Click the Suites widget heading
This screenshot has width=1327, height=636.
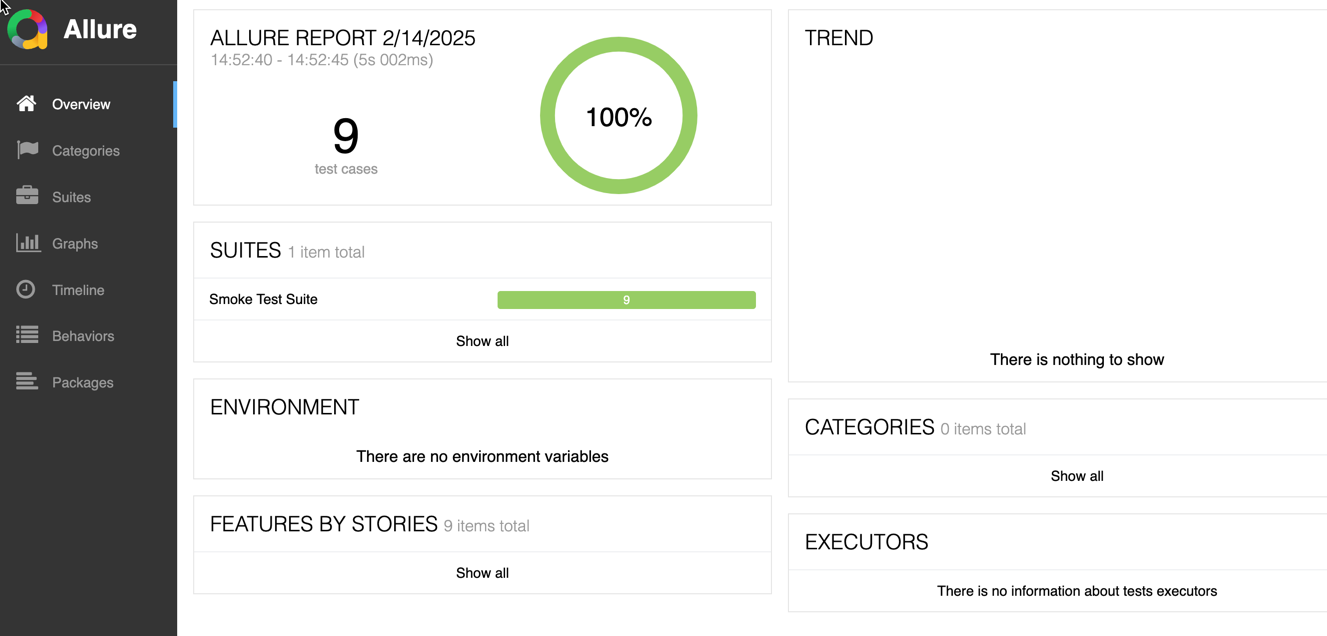pyautogui.click(x=245, y=251)
